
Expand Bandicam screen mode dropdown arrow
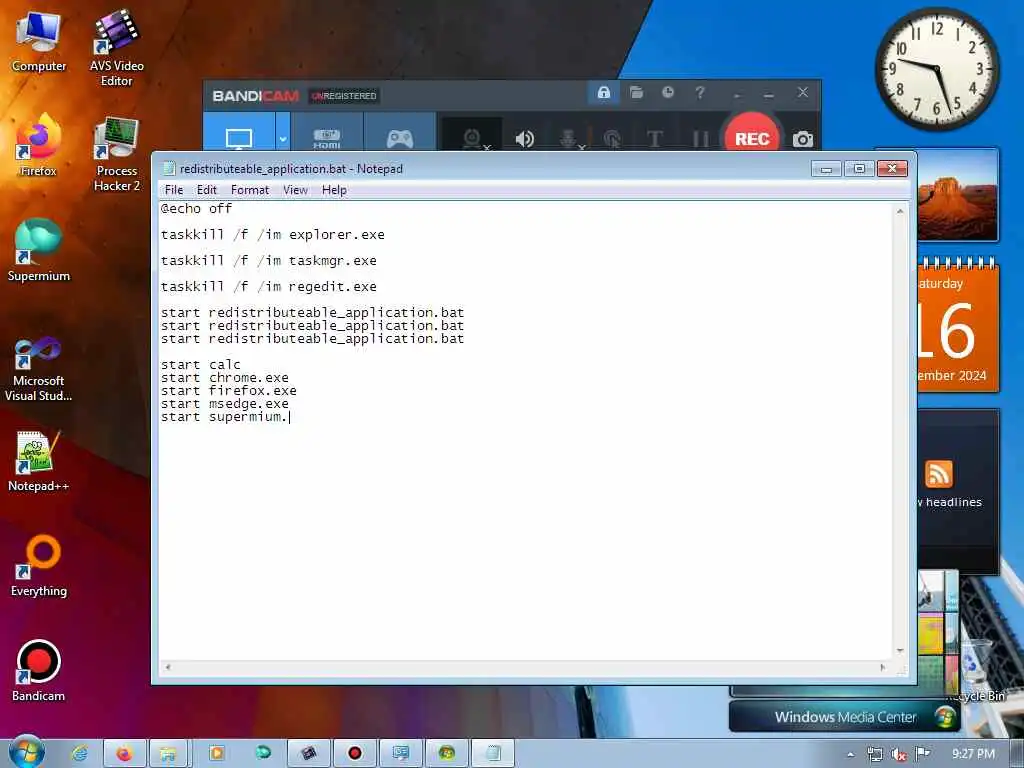(x=283, y=138)
